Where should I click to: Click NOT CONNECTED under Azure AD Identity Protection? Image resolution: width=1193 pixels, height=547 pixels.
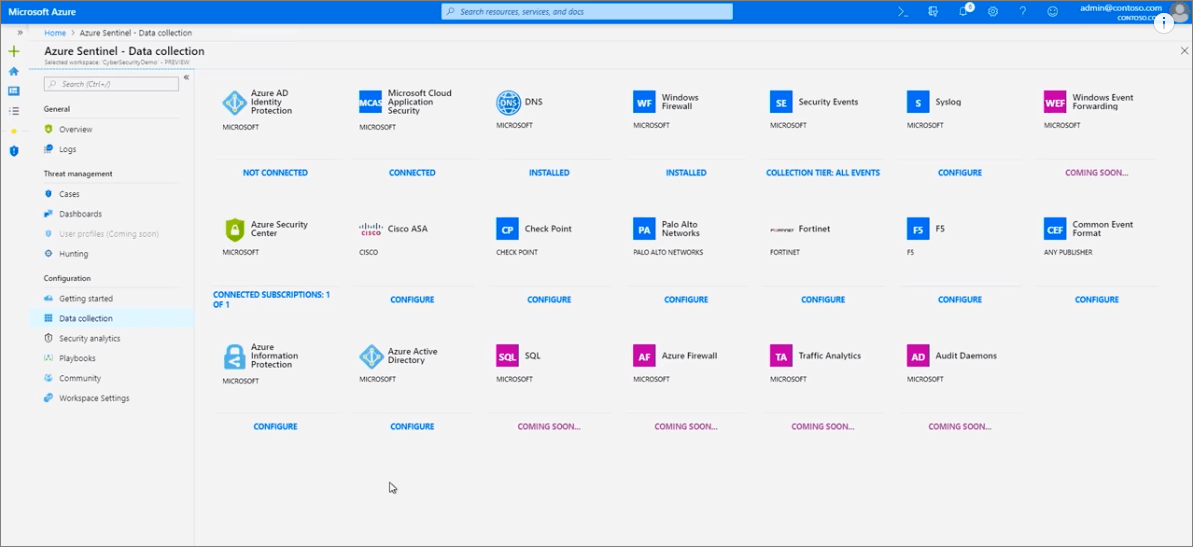[x=275, y=173]
